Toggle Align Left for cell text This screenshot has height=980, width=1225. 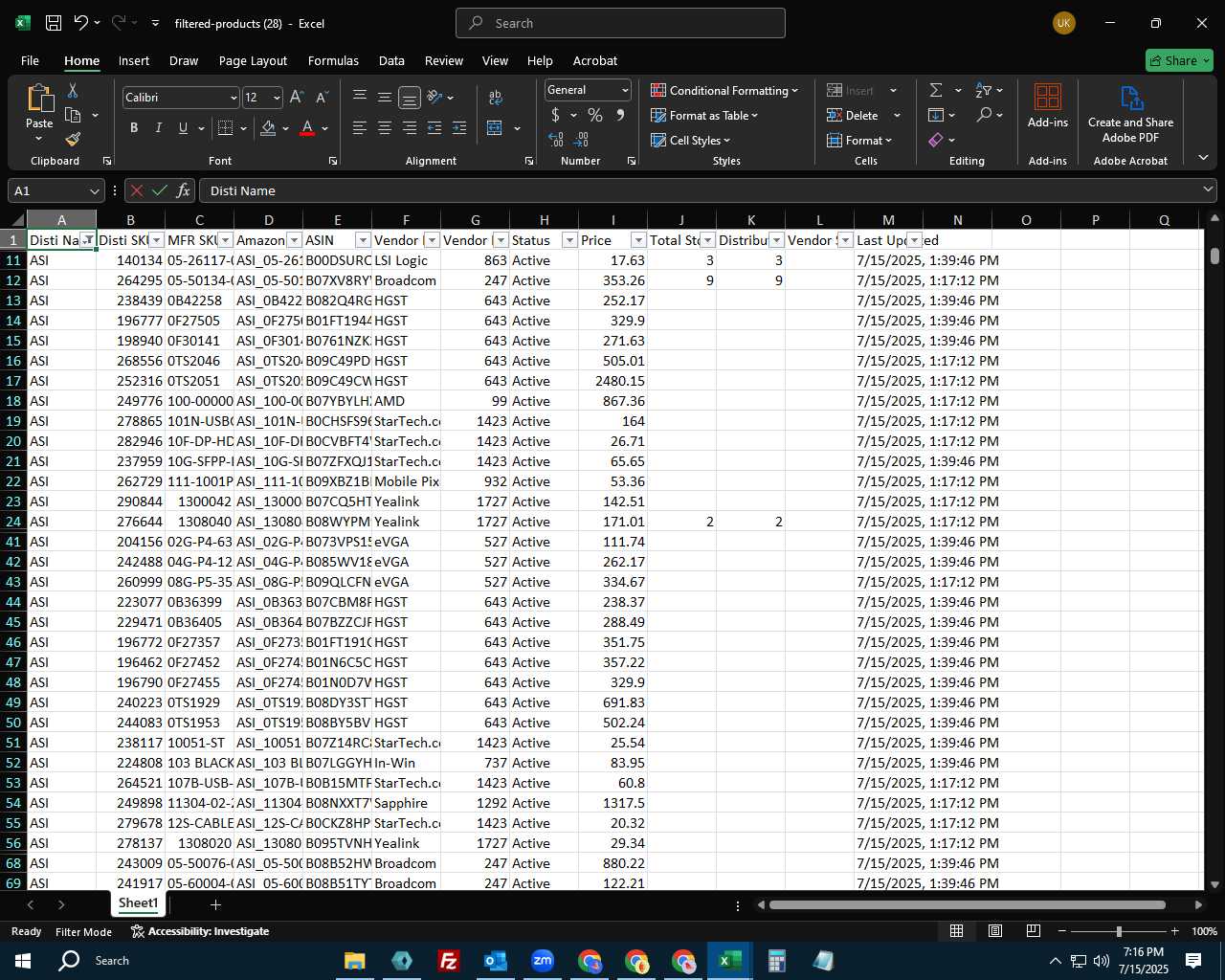tap(360, 127)
